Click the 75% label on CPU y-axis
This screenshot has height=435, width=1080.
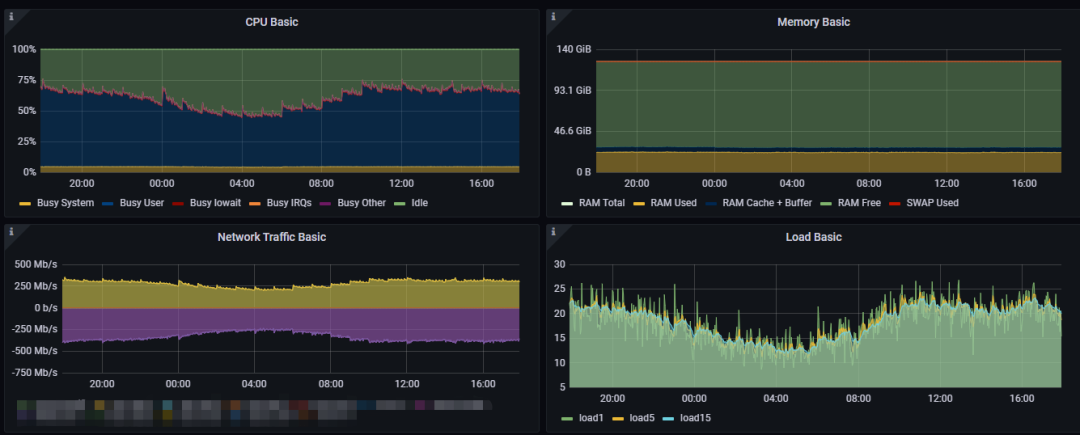pos(28,80)
